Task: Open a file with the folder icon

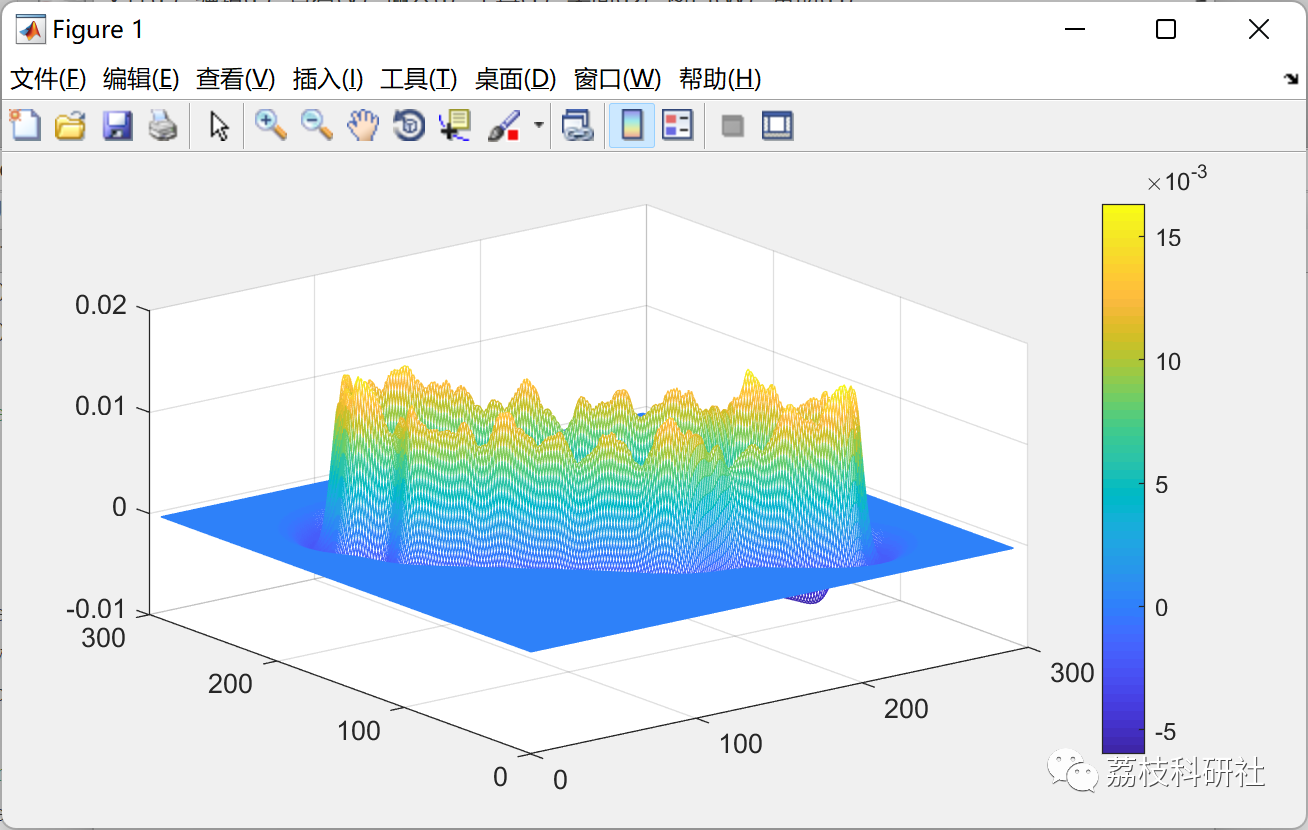Action: pyautogui.click(x=70, y=126)
